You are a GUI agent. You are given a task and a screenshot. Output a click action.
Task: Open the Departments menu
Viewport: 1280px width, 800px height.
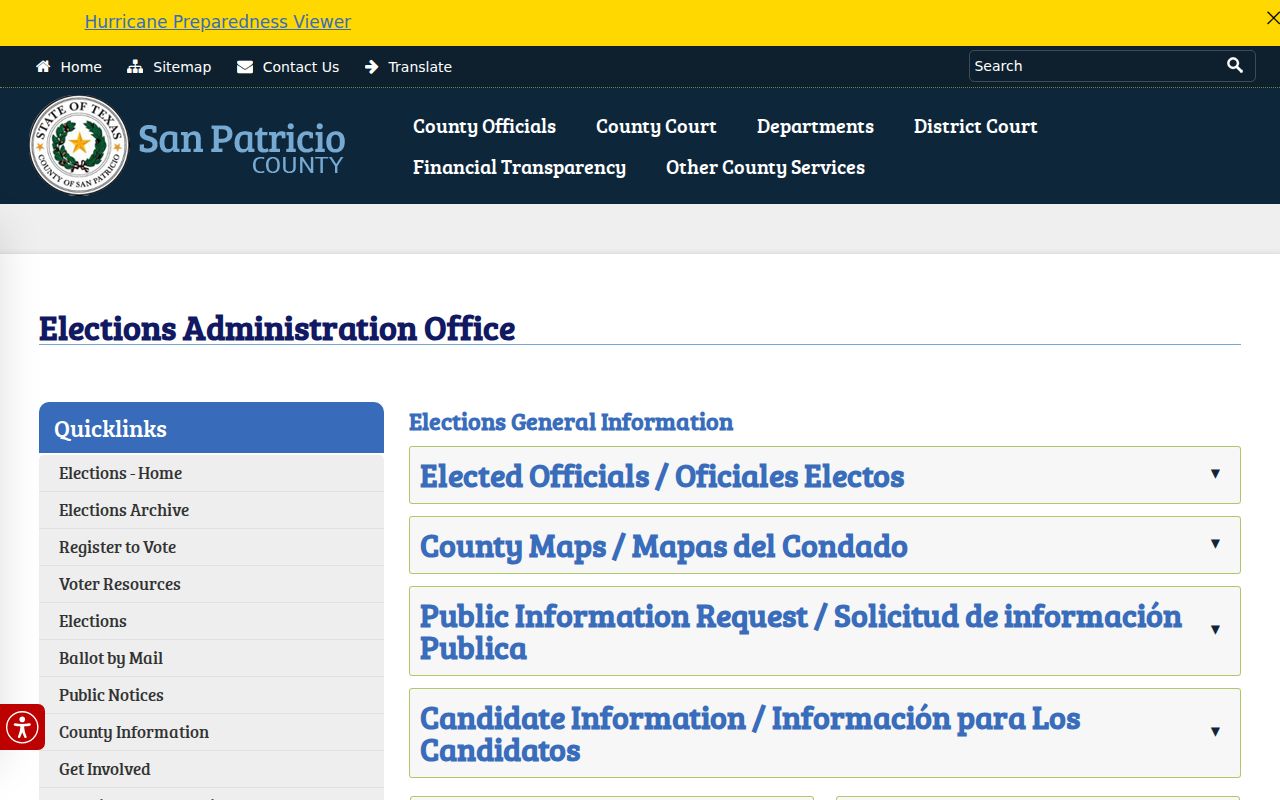coord(815,126)
